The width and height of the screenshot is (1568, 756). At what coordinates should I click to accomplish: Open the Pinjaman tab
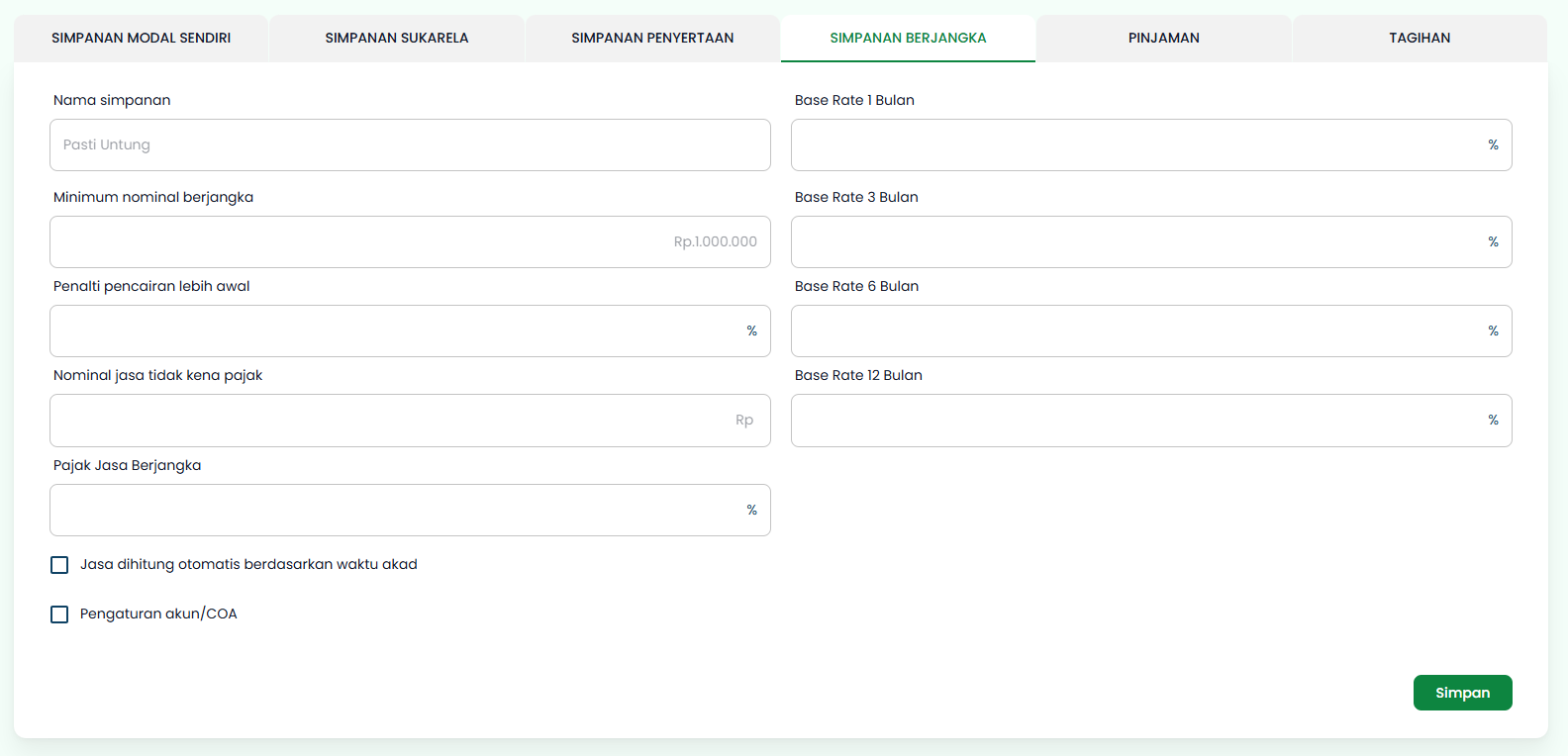click(x=1163, y=38)
